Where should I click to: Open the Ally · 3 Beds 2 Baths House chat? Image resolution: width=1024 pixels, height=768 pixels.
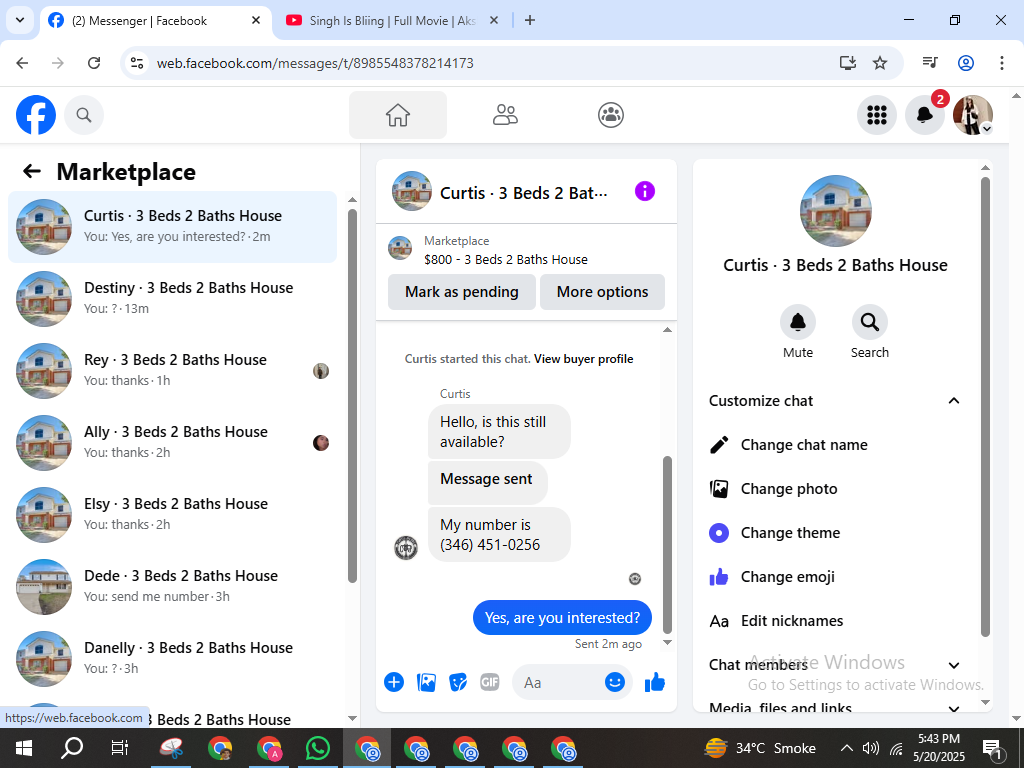(x=172, y=443)
